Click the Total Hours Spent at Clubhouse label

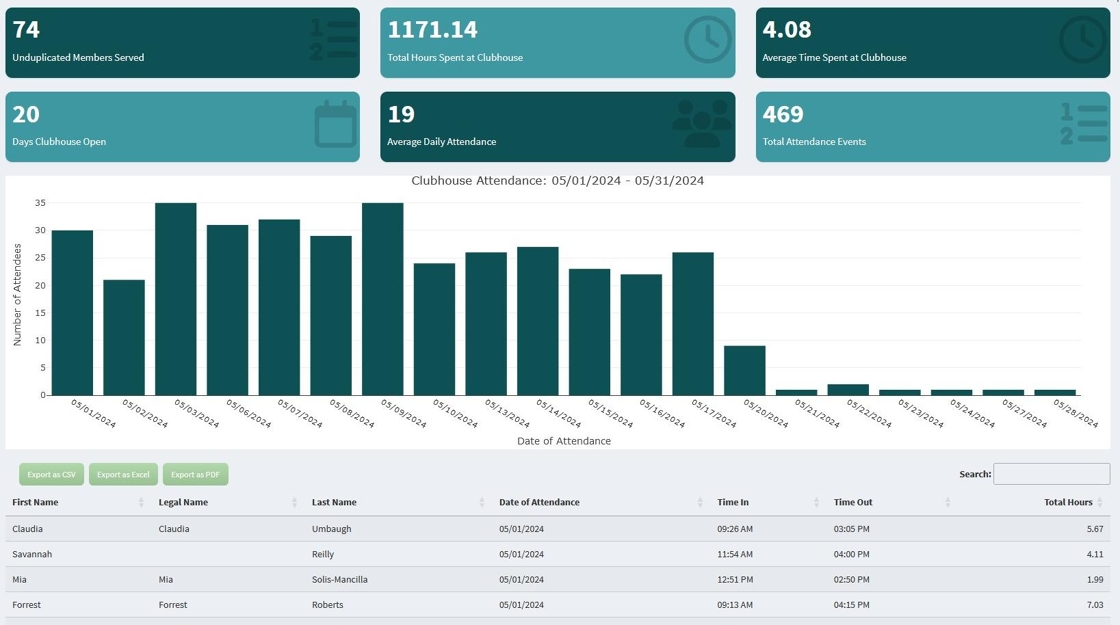(455, 57)
